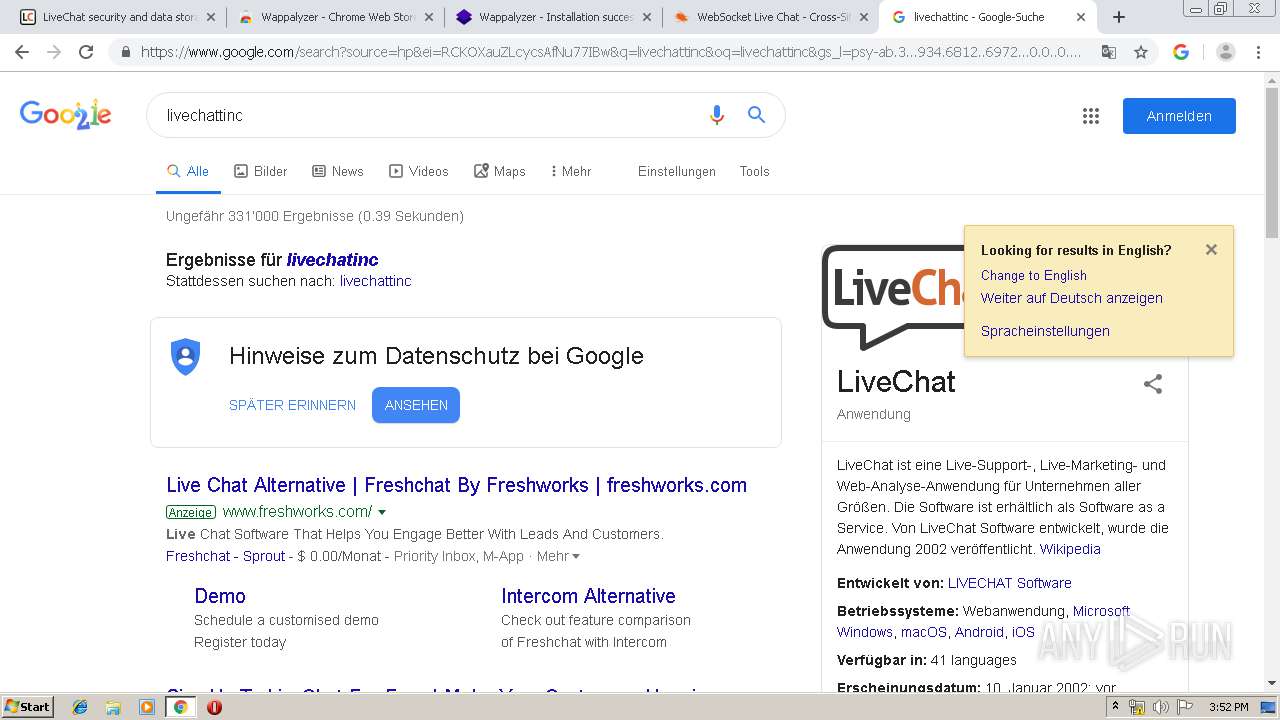Open the LIVECHAT Software developer link
1280x720 pixels.
[x=1010, y=583]
